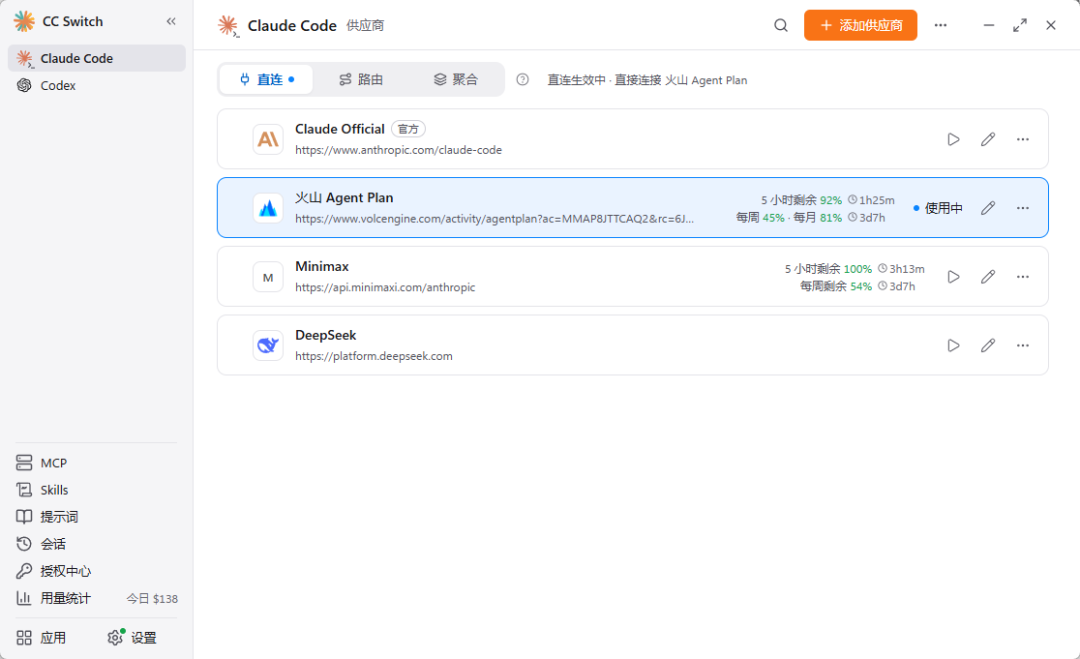Image resolution: width=1080 pixels, height=659 pixels.
Task: Edit the 火山 Agent Plan provider
Action: (x=988, y=208)
